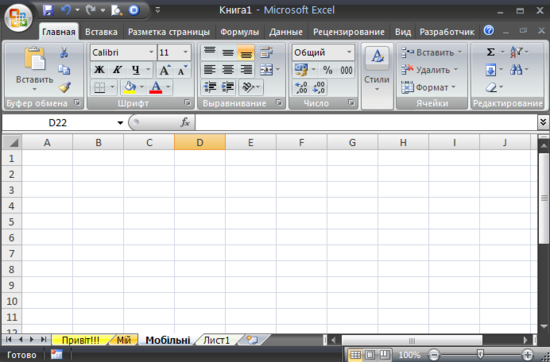This screenshot has height=362, width=550.
Task: Toggle wrap text in cell
Action: click(267, 52)
